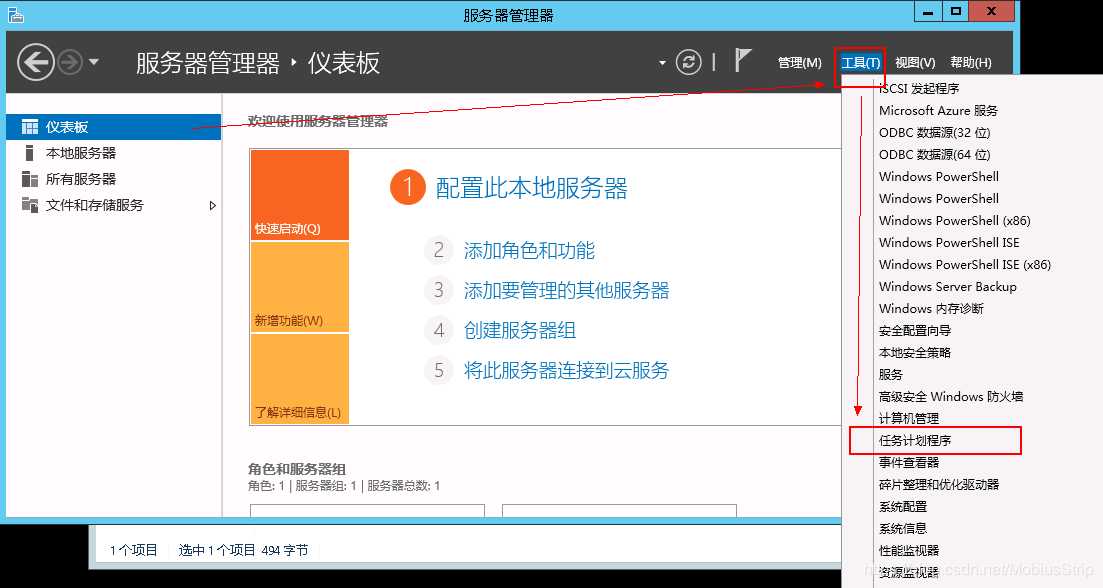Click Create a server group (创建服务器组) link
This screenshot has height=588, width=1103.
(519, 331)
